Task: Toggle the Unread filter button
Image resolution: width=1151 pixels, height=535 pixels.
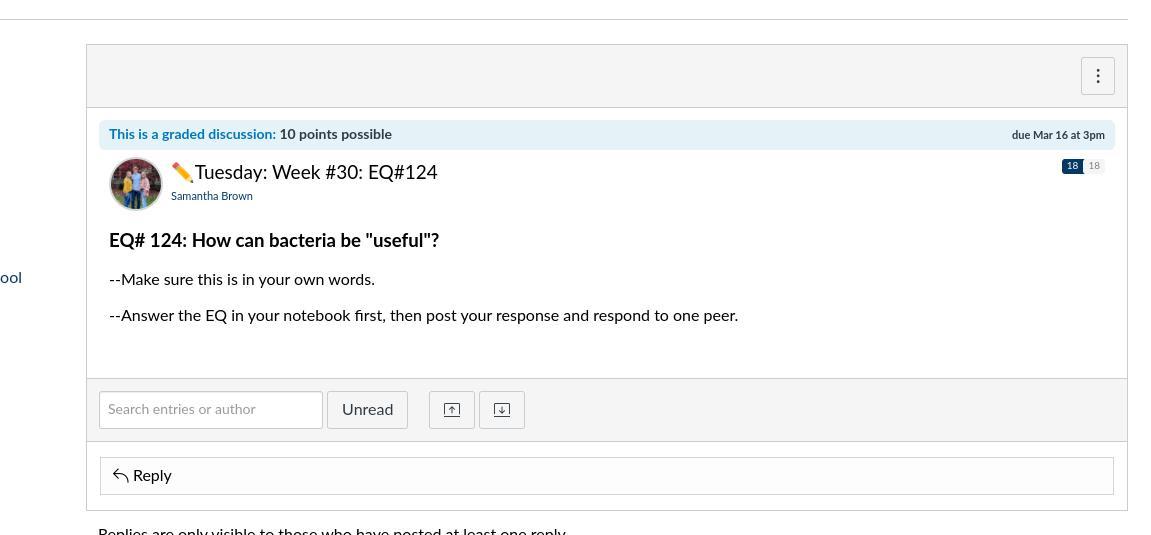Action: (x=367, y=410)
